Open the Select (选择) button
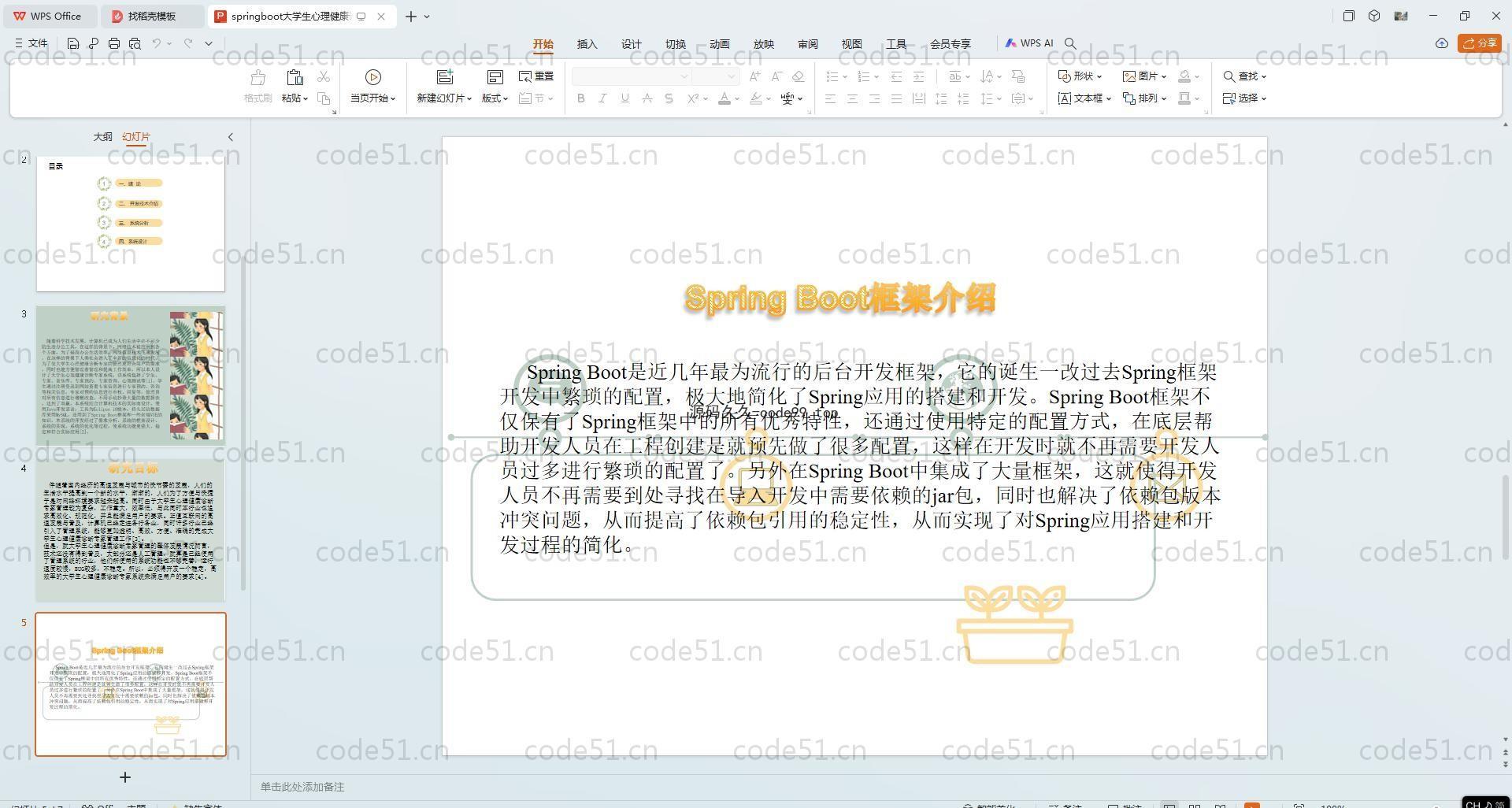 [x=1244, y=98]
